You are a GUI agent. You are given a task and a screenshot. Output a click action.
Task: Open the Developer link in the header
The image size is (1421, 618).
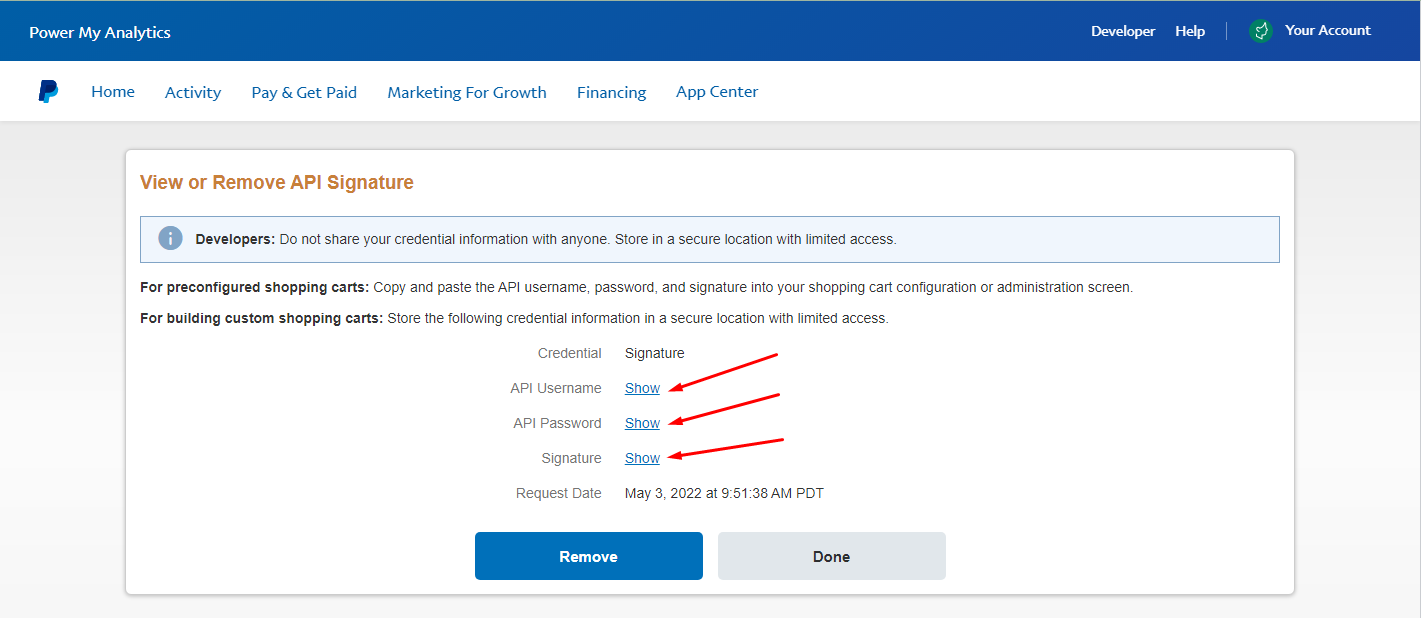(x=1122, y=31)
